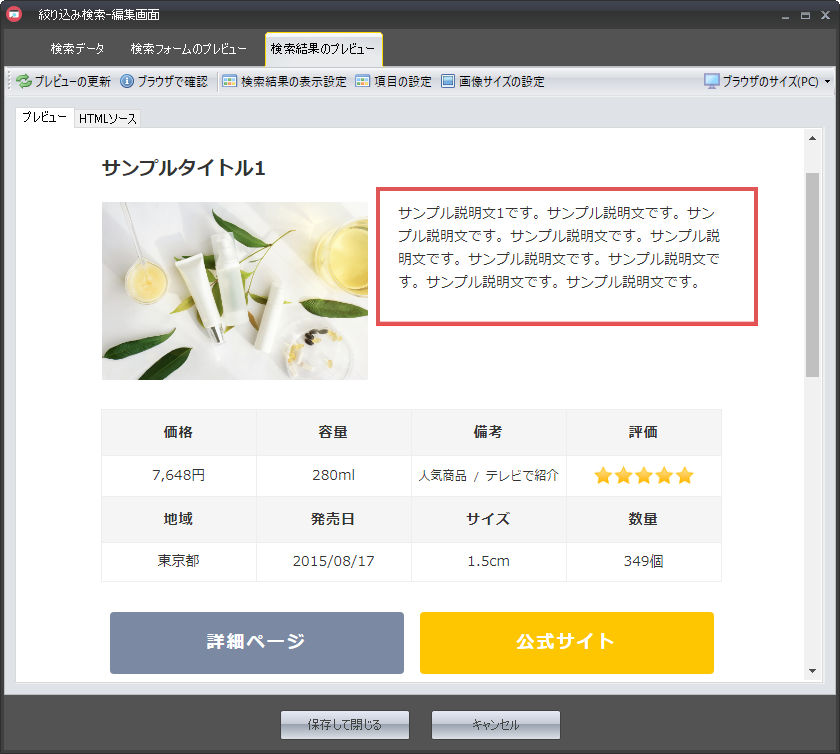Expand the ブラウザのサイズ(PC) dropdown arrow
This screenshot has width=840, height=754.
[828, 82]
